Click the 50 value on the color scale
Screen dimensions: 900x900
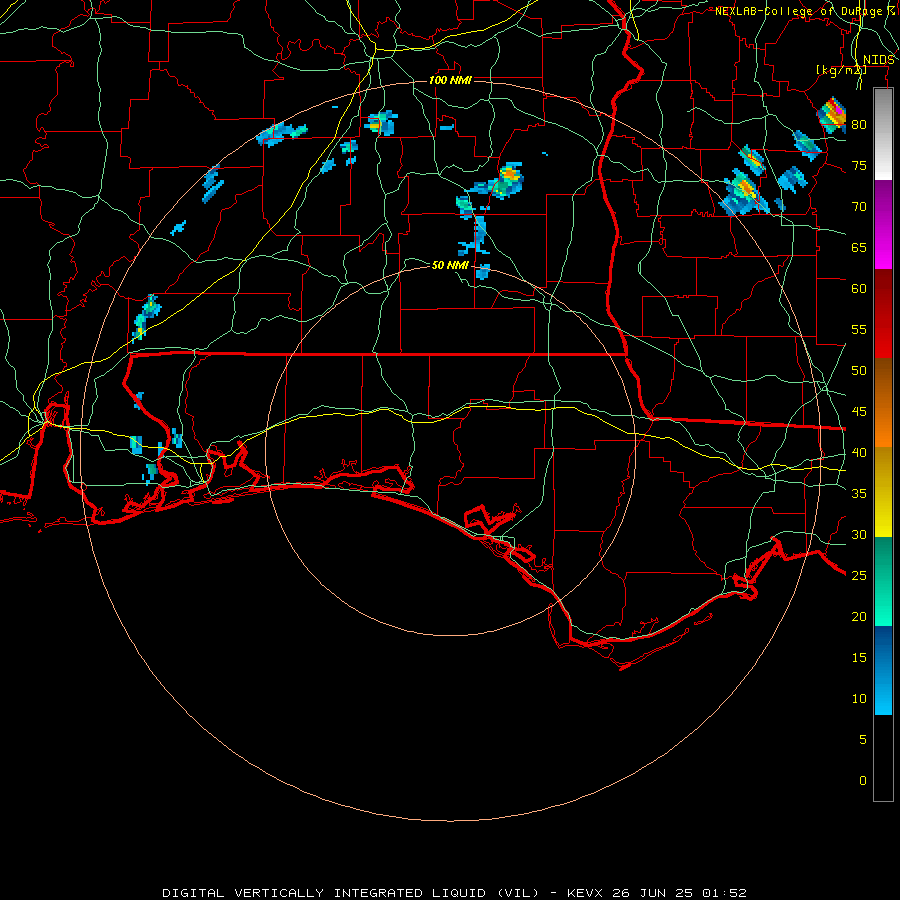click(859, 370)
